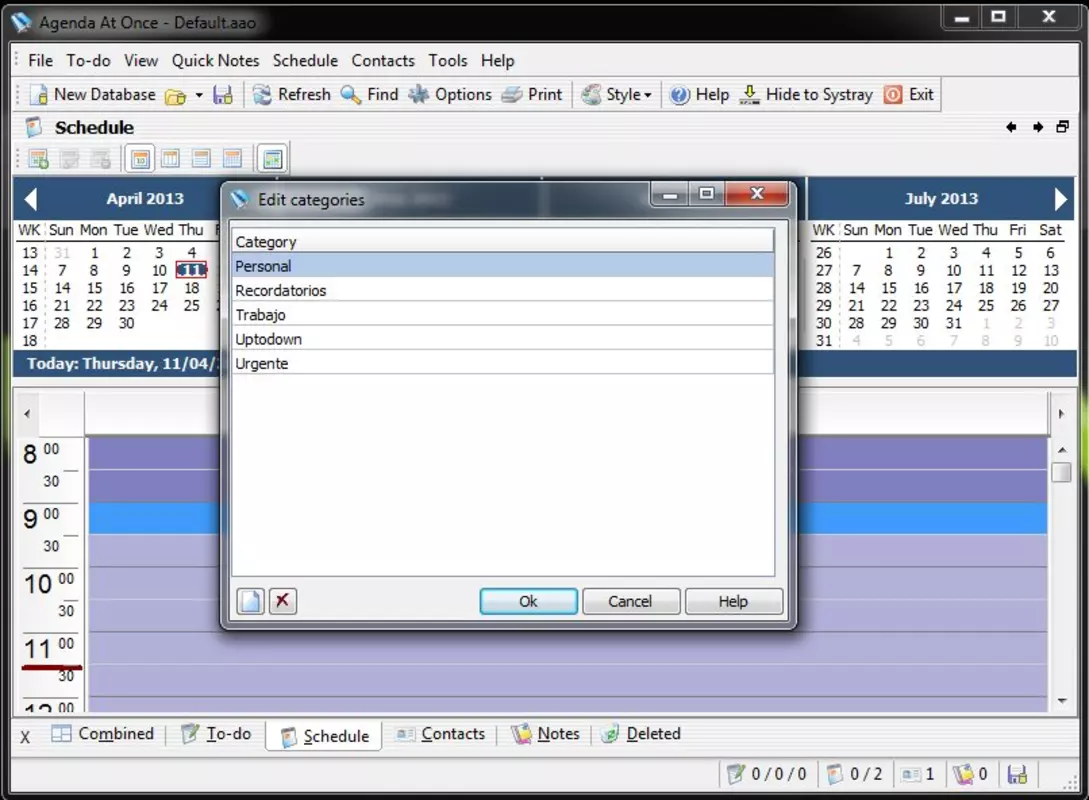Open the Deleted bottom tab
The height and width of the screenshot is (800, 1089).
[x=640, y=734]
